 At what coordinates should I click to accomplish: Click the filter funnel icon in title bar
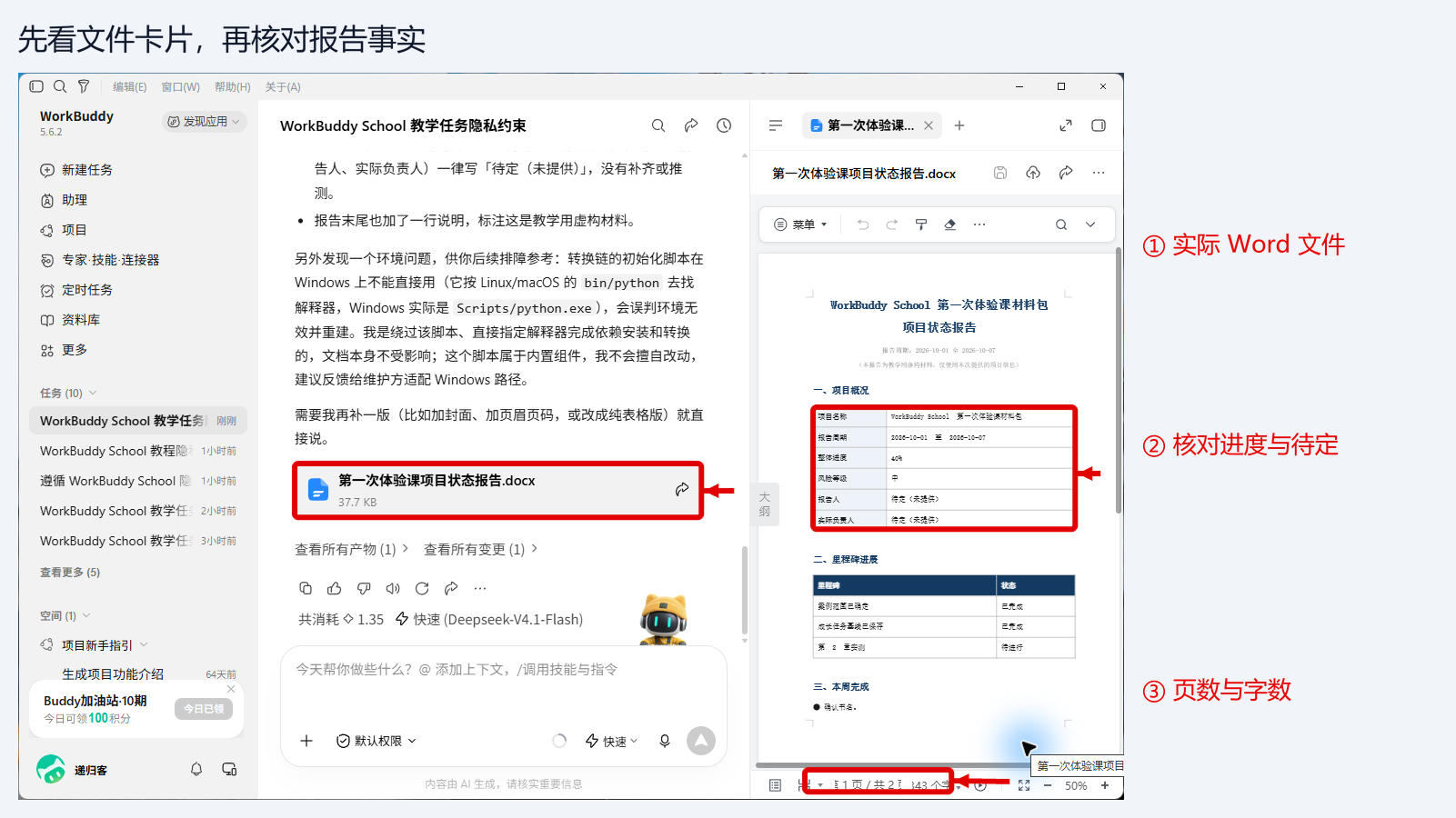click(84, 86)
